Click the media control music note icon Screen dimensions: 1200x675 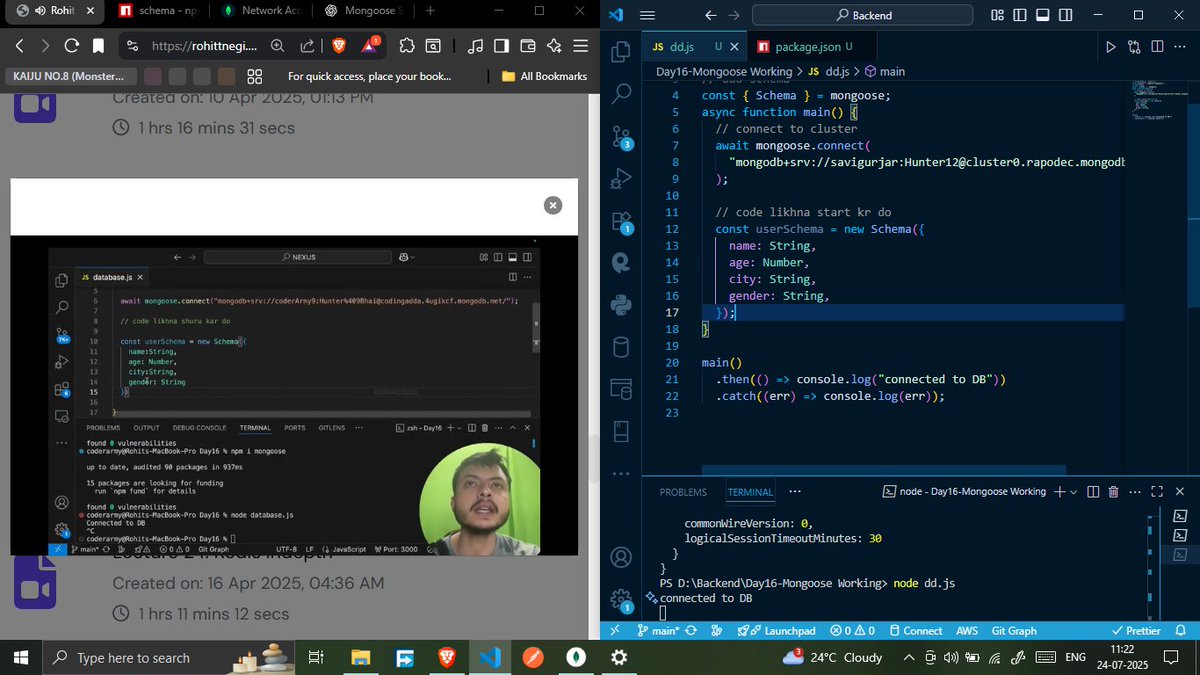pyautogui.click(x=475, y=46)
